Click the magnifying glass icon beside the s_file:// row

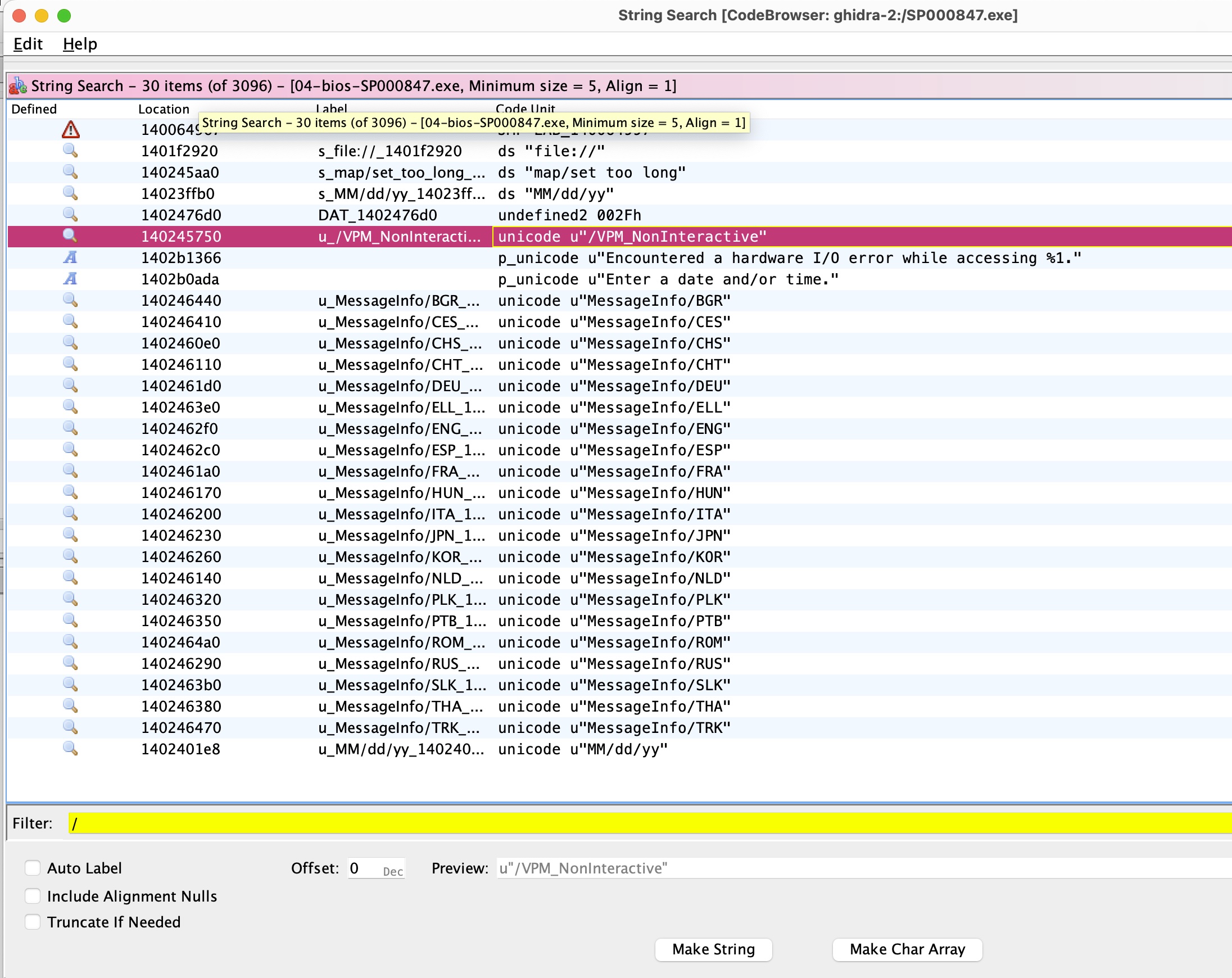[x=71, y=151]
